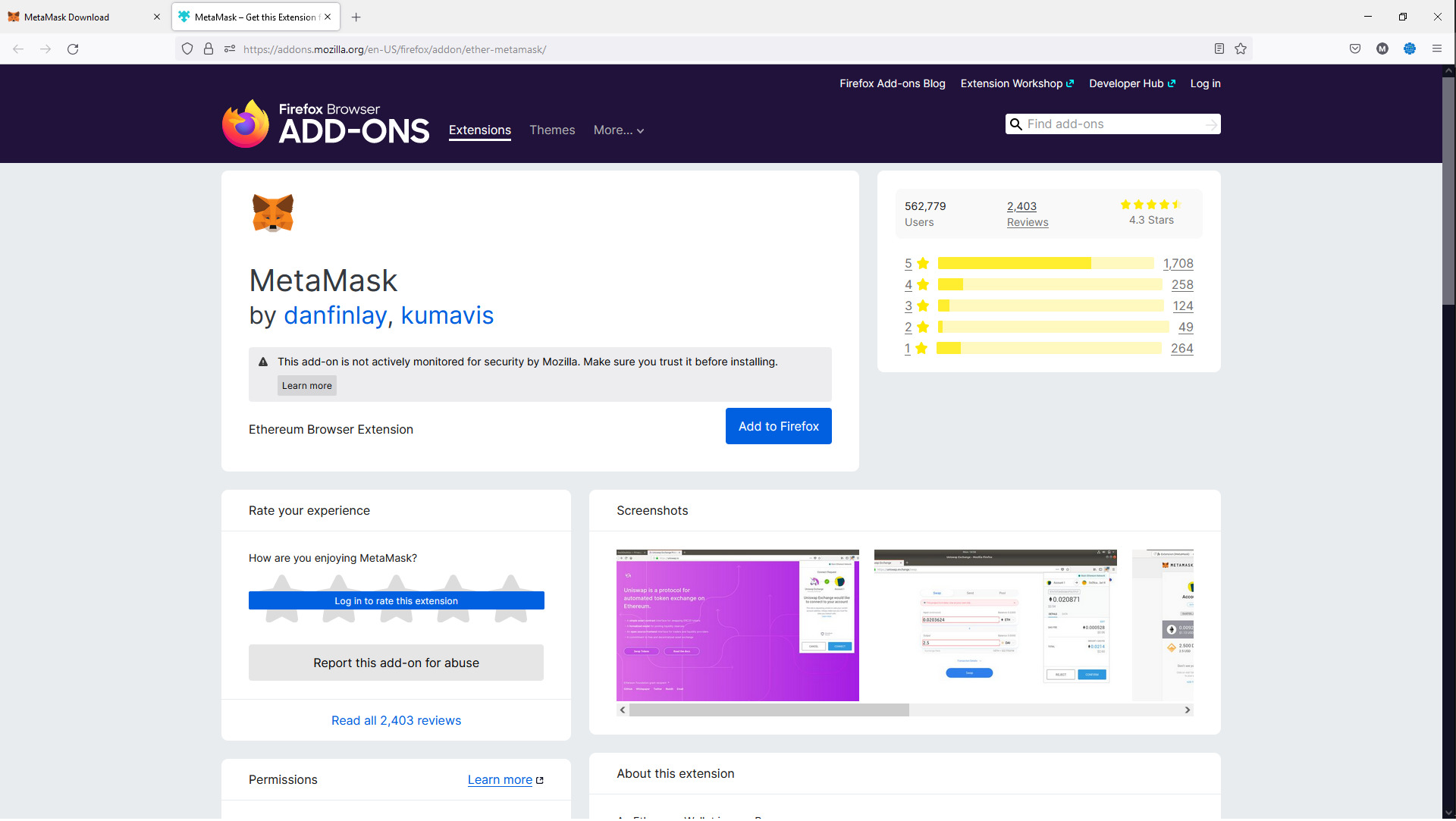Click the 124 three-star review count
Viewport: 1456px width, 821px height.
1183,306
